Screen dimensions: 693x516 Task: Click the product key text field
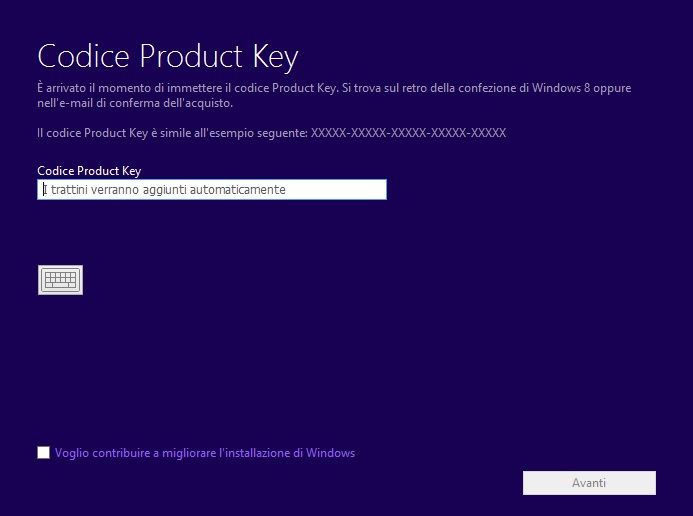pos(211,190)
